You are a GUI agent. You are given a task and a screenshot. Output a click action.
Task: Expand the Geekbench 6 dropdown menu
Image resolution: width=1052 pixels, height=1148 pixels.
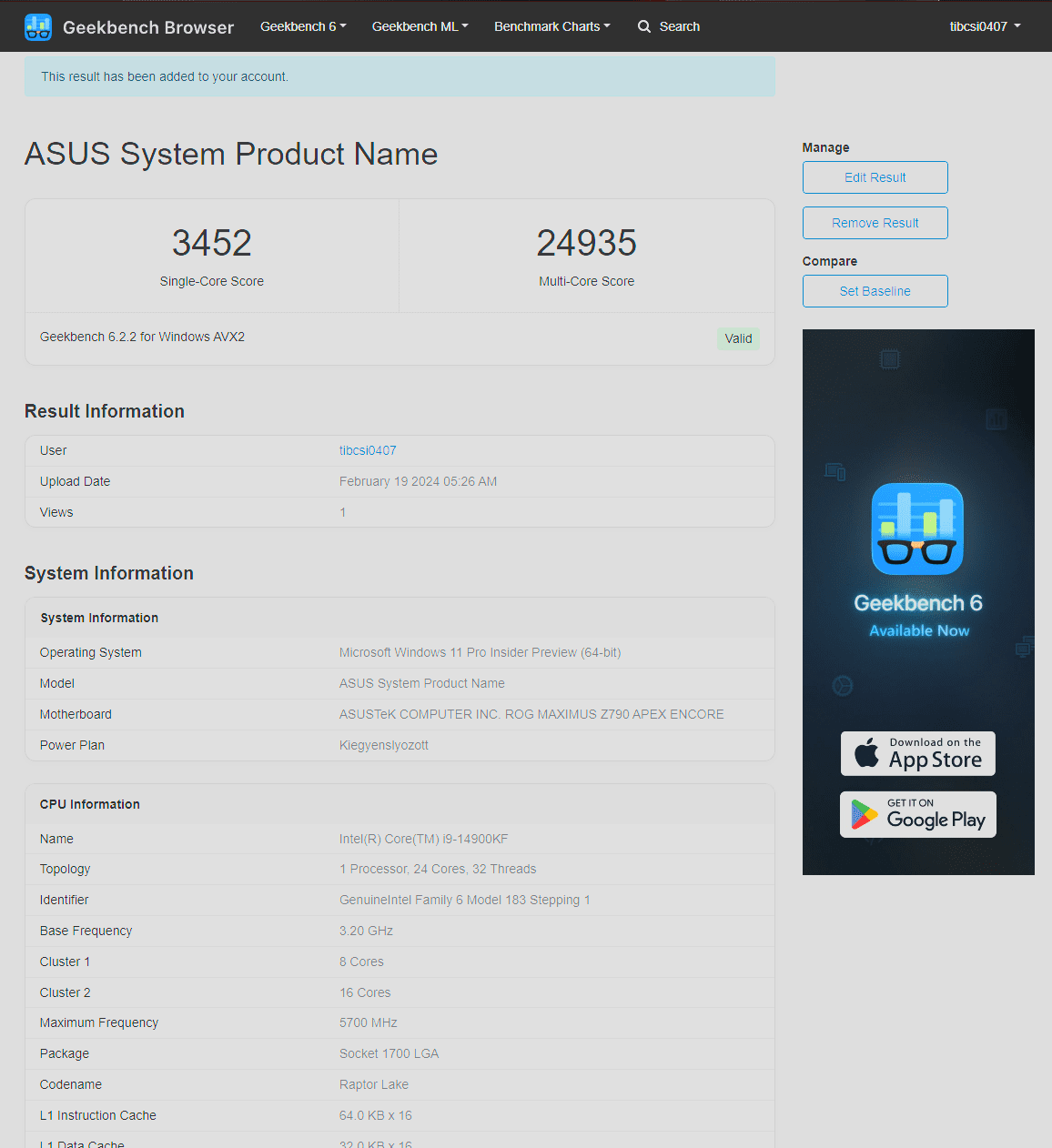303,26
